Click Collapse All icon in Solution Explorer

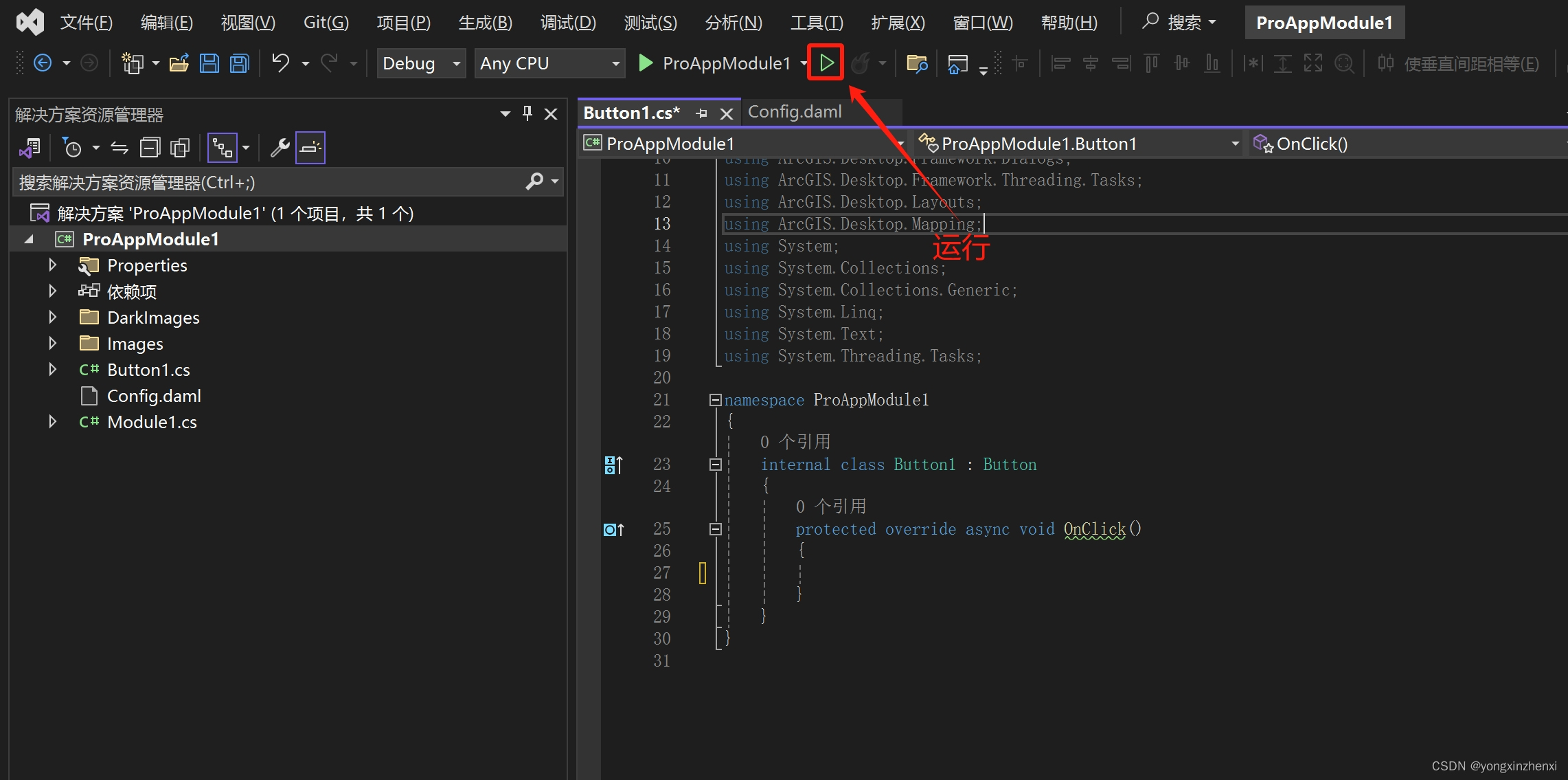[150, 148]
